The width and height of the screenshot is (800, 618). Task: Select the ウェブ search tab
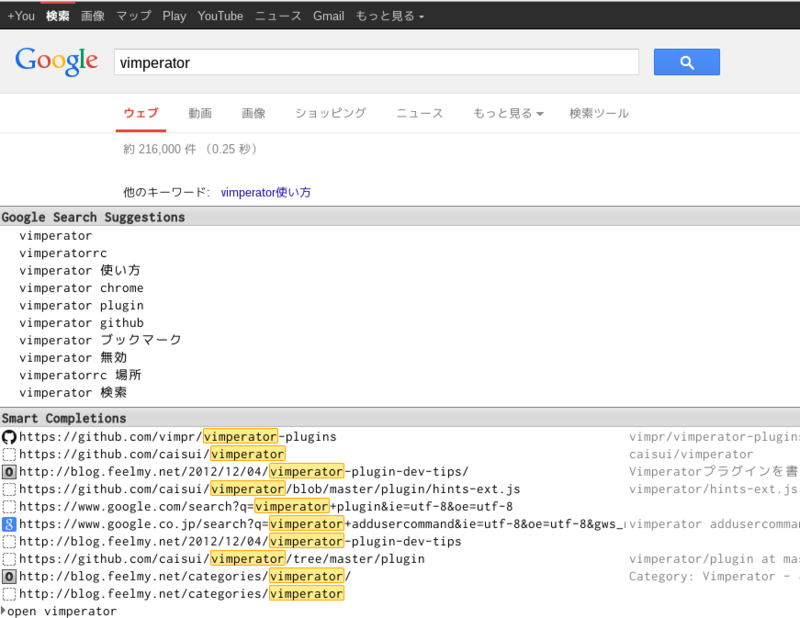tap(141, 113)
